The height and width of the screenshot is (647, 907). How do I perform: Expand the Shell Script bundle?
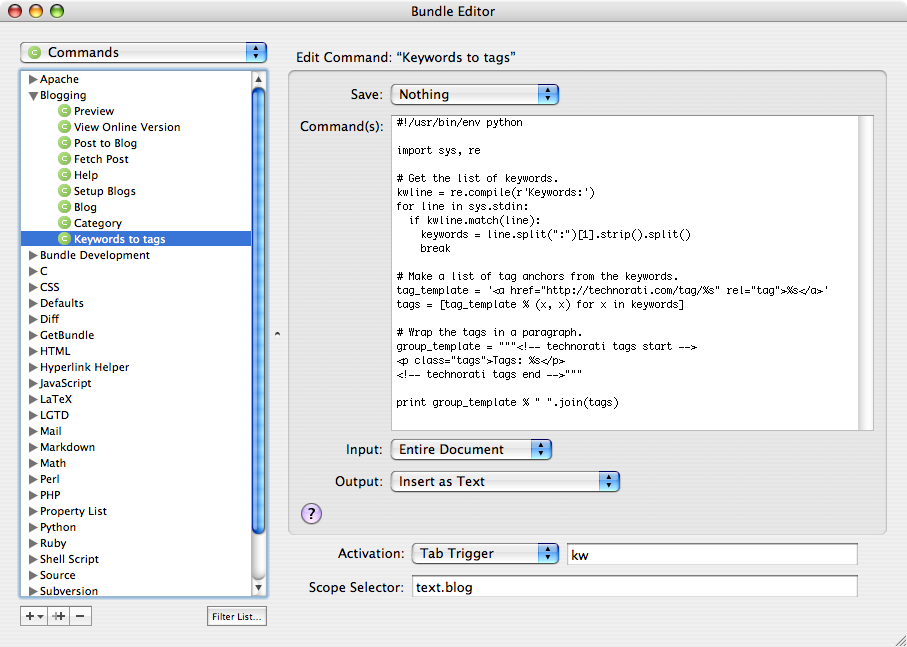coord(33,559)
